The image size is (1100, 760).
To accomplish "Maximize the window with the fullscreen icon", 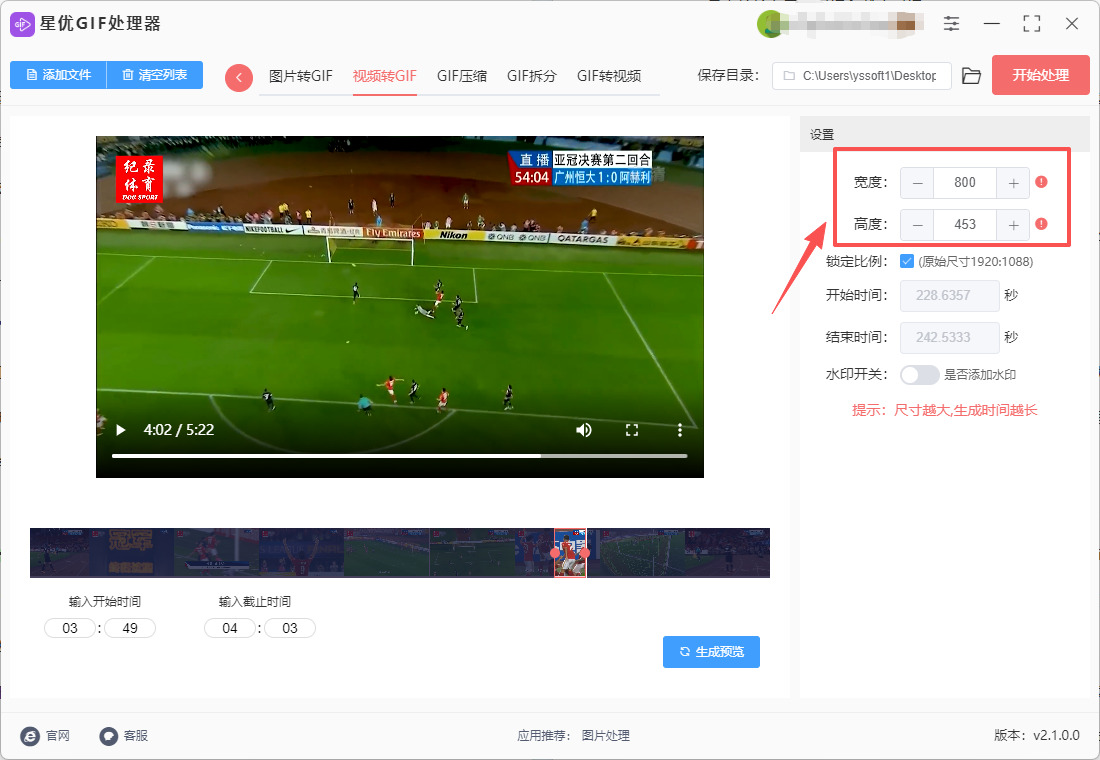I will [1031, 24].
